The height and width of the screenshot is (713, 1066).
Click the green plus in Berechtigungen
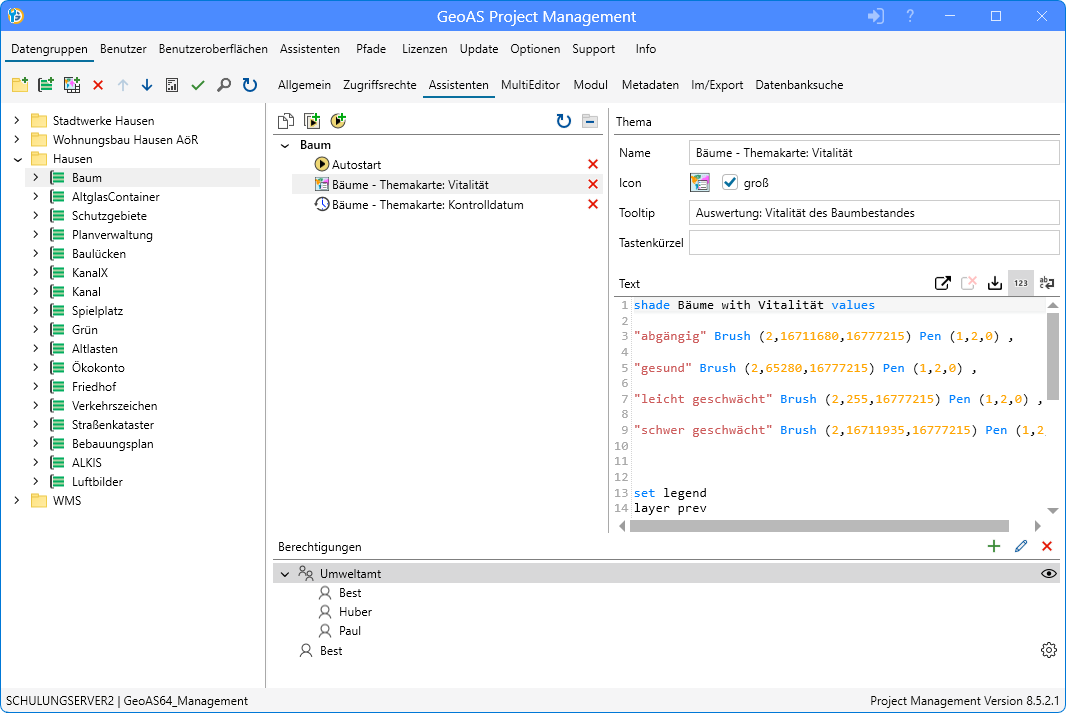pyautogui.click(x=993, y=546)
